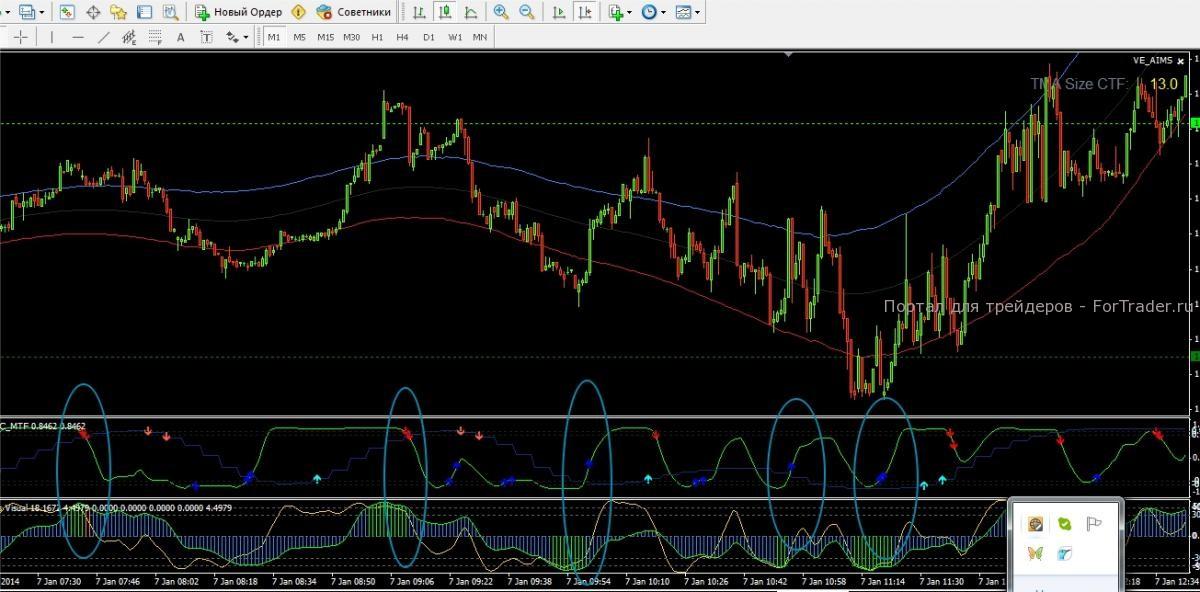The width and height of the screenshot is (1200, 592).
Task: Open the Strategy Tester magnifier icon
Action: (171, 13)
